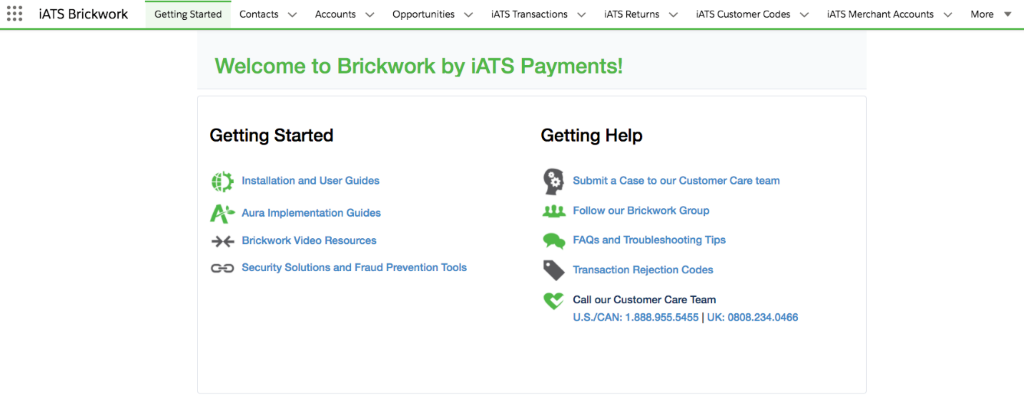Click the Getting Help heading
The height and width of the screenshot is (415, 1024).
592,135
